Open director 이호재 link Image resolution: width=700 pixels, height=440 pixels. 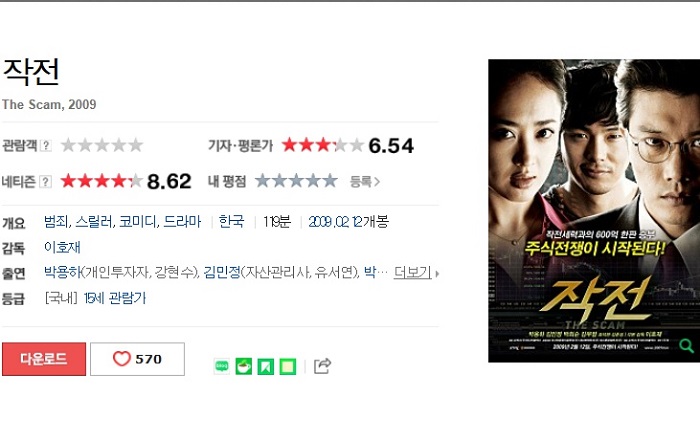coord(62,247)
